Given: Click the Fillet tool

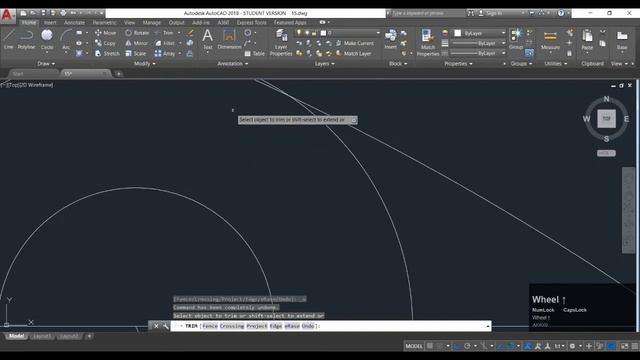Looking at the screenshot, I should [x=164, y=43].
